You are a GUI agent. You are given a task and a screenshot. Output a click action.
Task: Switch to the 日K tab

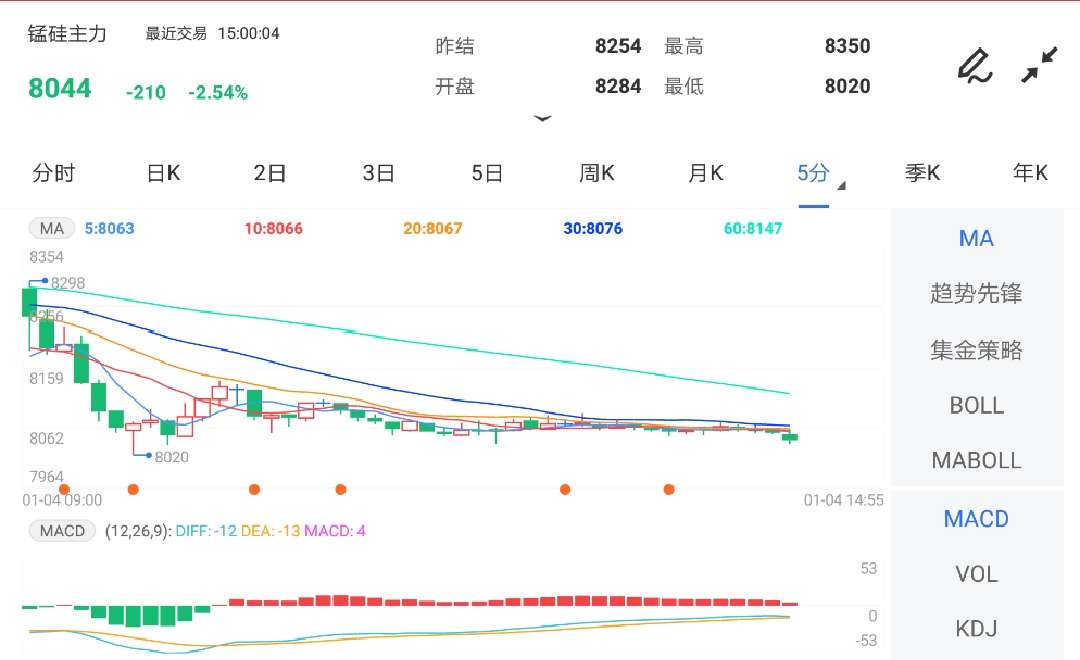pyautogui.click(x=163, y=173)
